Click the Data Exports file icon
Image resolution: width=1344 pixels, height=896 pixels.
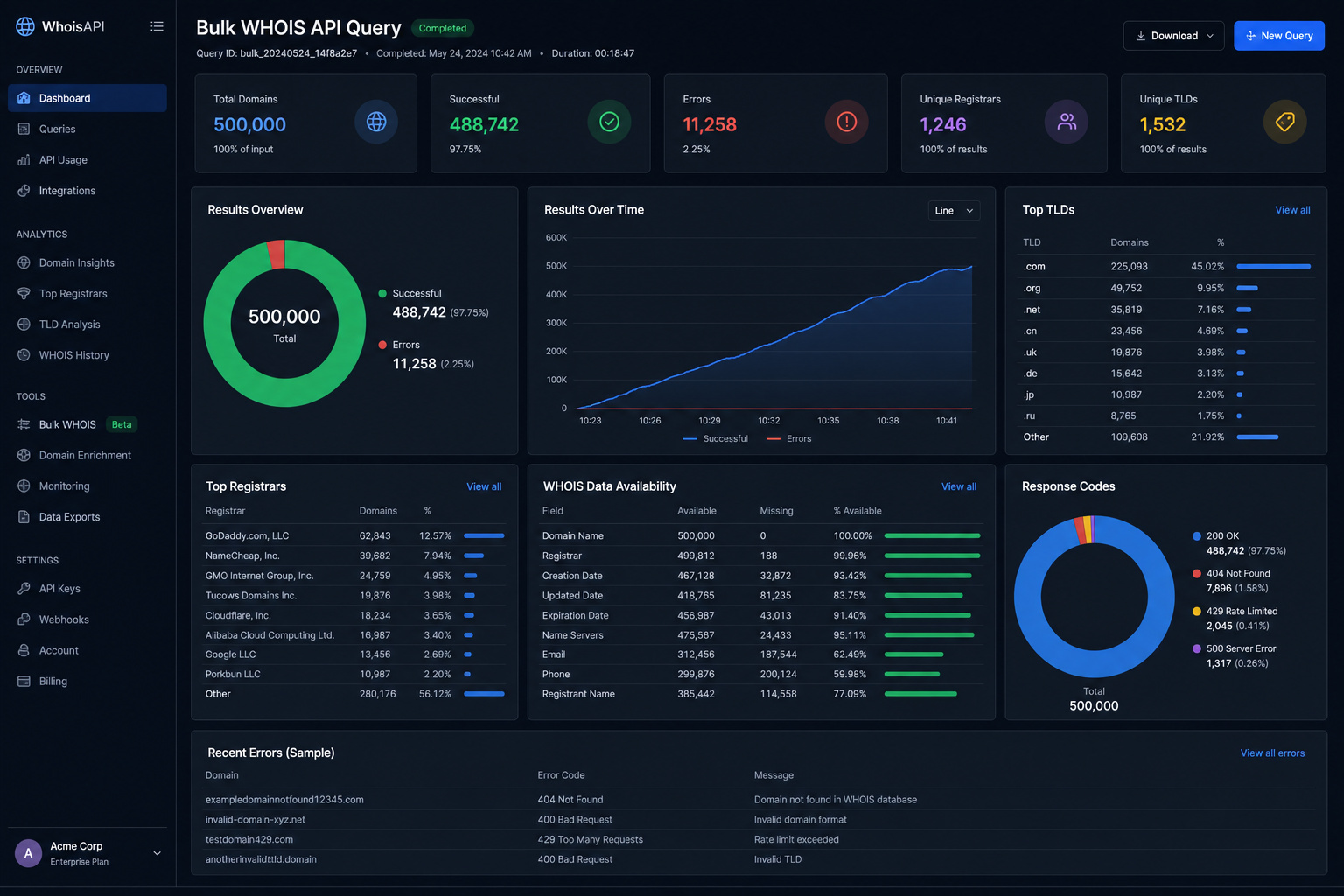24,517
